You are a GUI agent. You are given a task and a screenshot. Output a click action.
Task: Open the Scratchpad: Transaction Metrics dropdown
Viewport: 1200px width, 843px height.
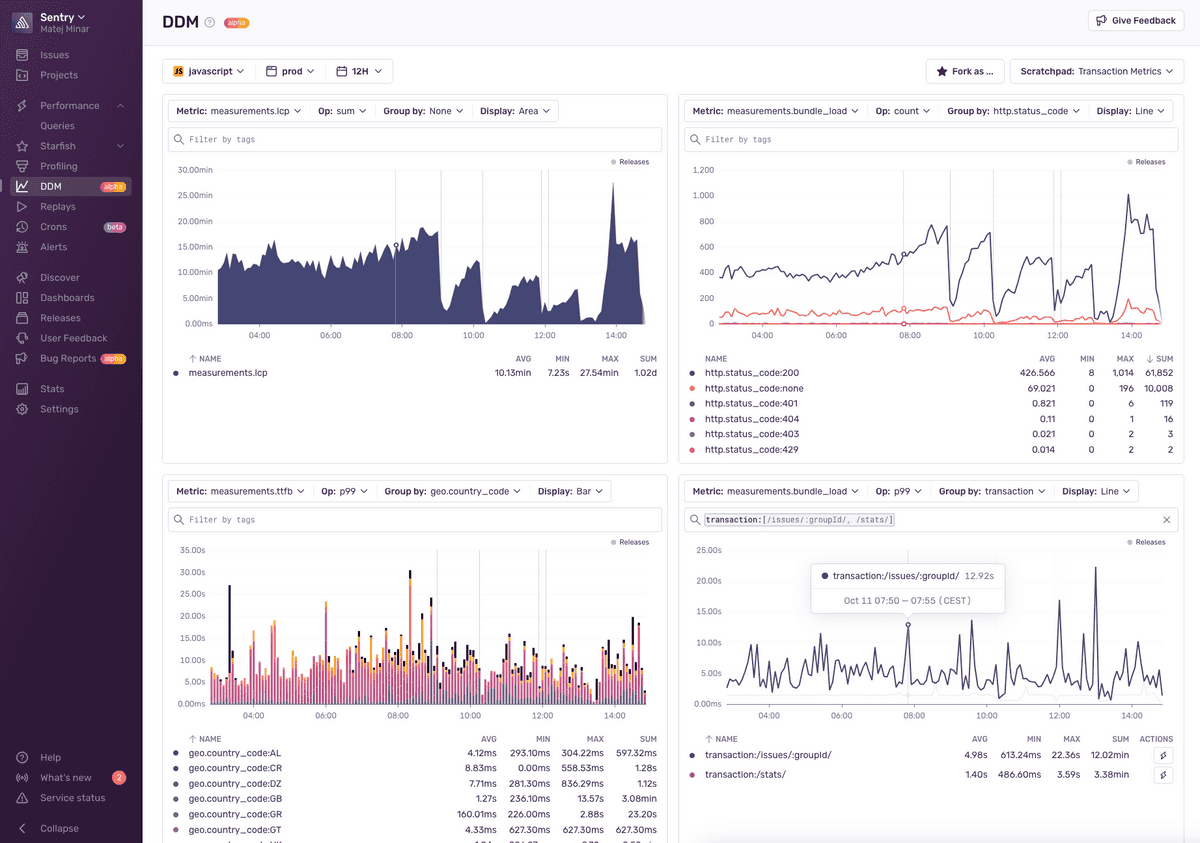click(x=1097, y=71)
